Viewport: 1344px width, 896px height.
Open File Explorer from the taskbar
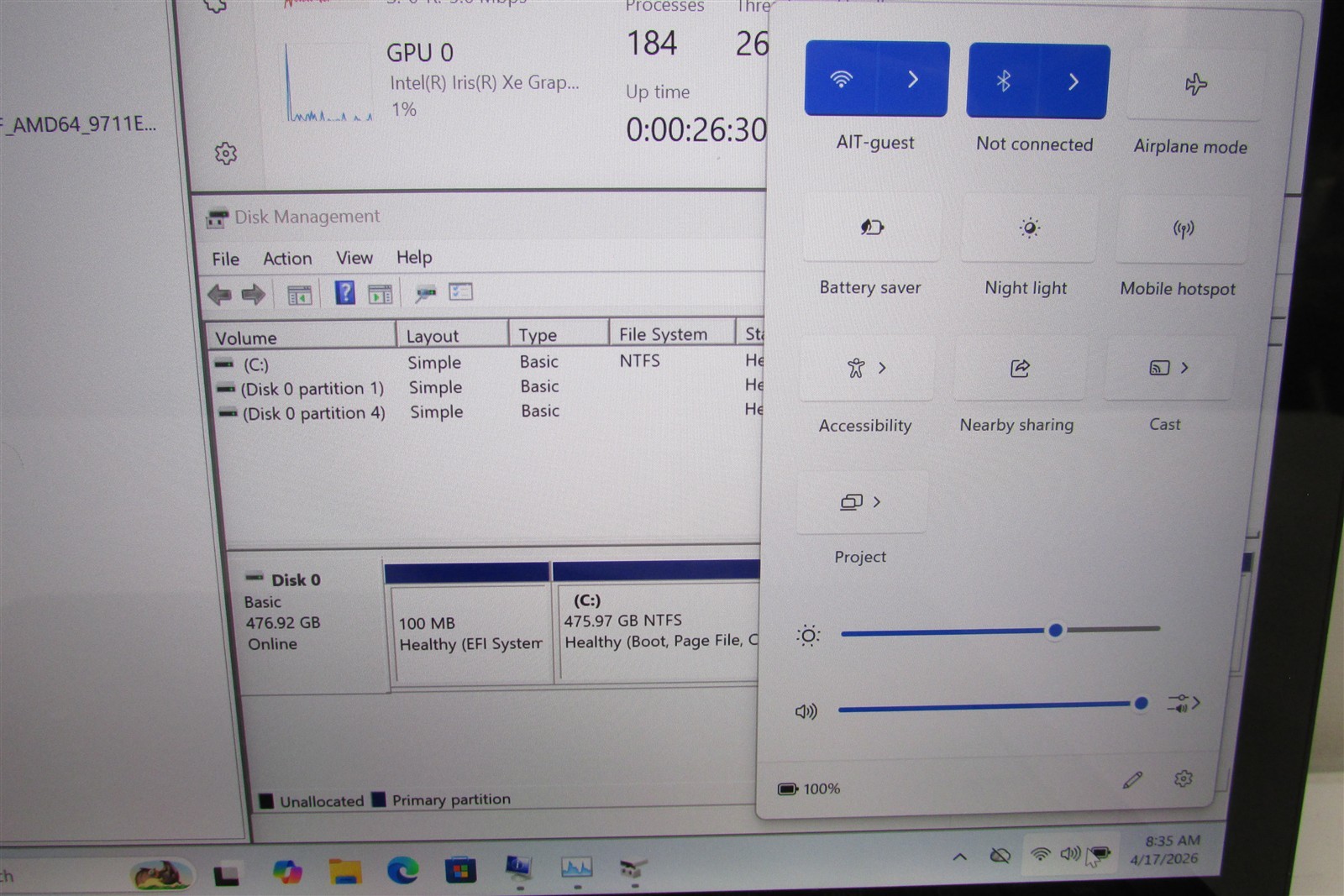(344, 872)
